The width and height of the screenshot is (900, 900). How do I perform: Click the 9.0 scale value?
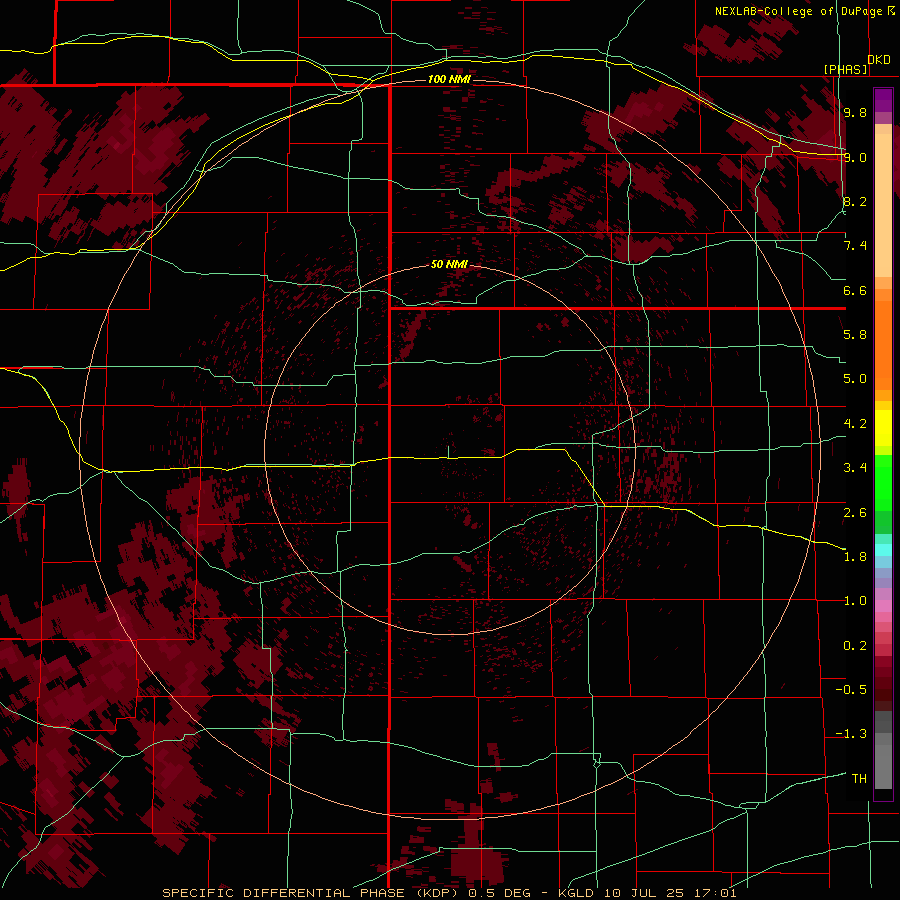click(x=855, y=157)
